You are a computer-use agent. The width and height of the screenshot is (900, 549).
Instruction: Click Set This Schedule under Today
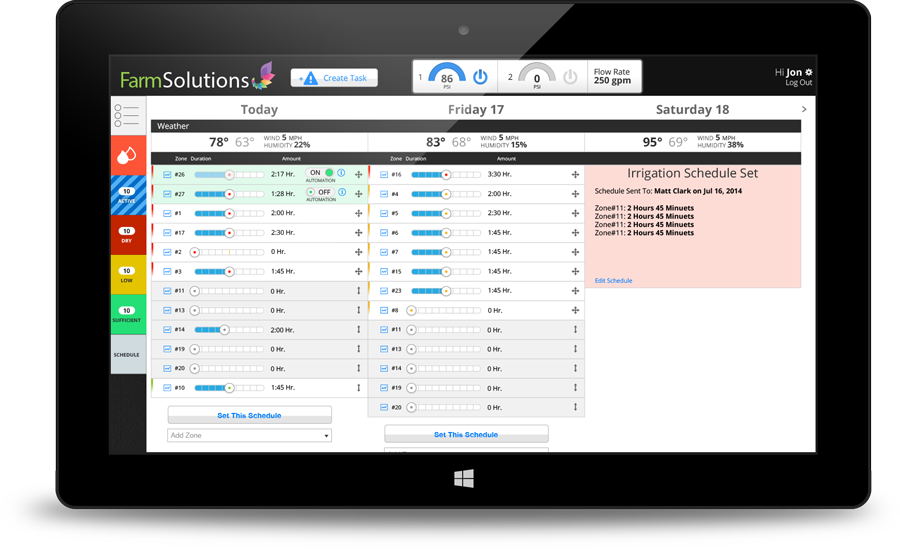pos(249,415)
